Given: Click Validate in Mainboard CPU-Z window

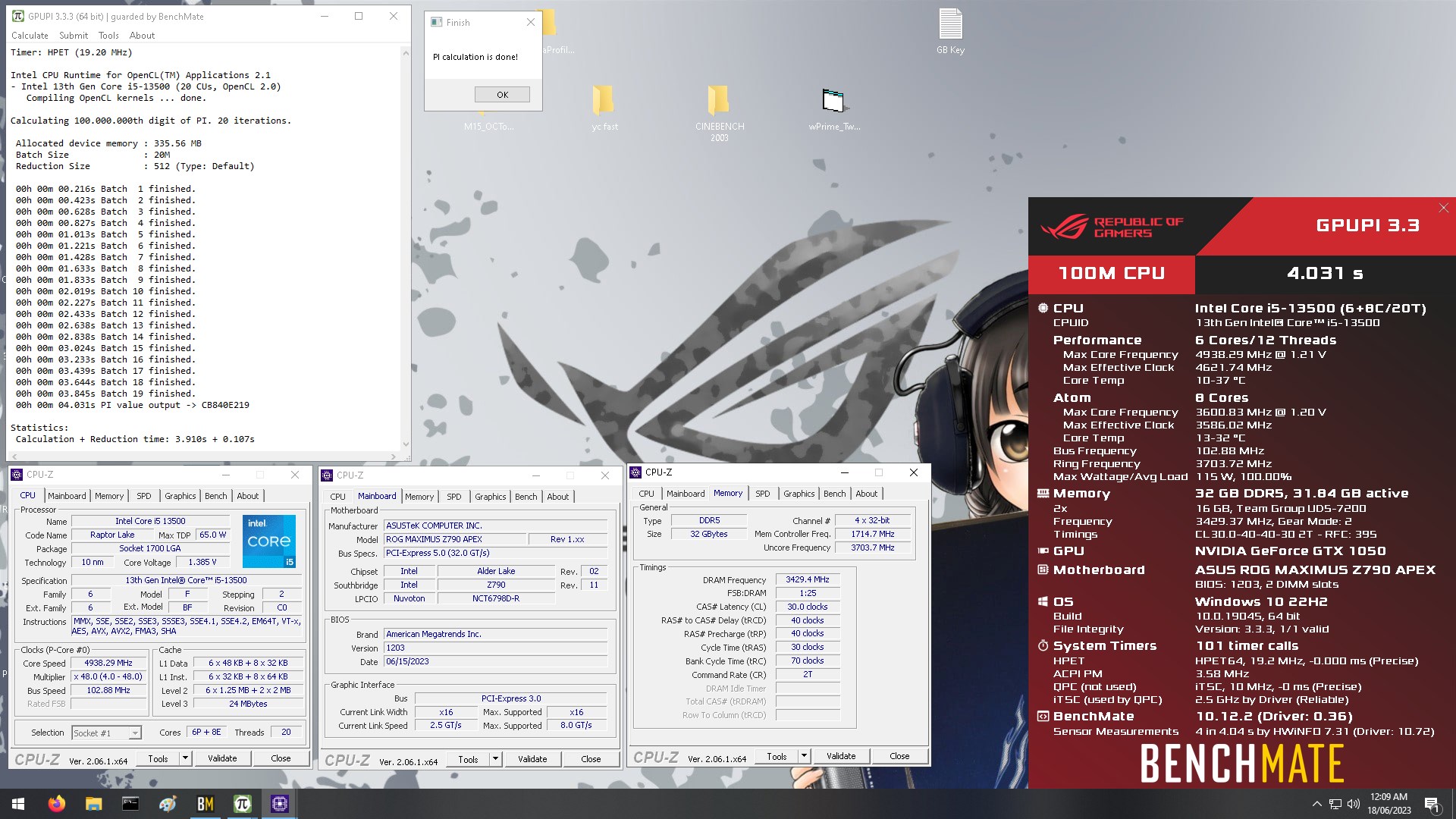Looking at the screenshot, I should (532, 759).
